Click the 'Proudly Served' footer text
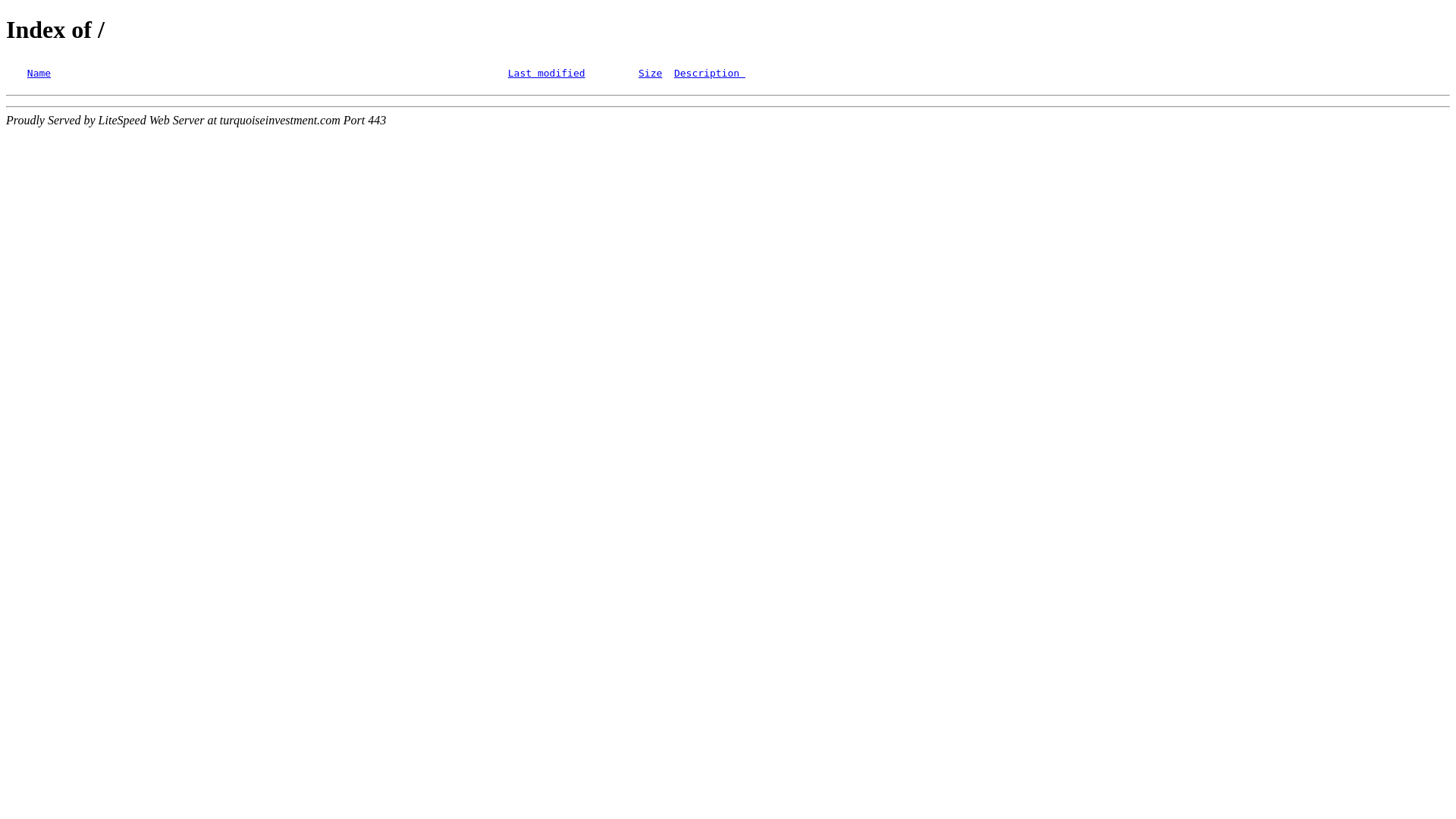Screen dimensions: 1456x819 tap(43, 121)
